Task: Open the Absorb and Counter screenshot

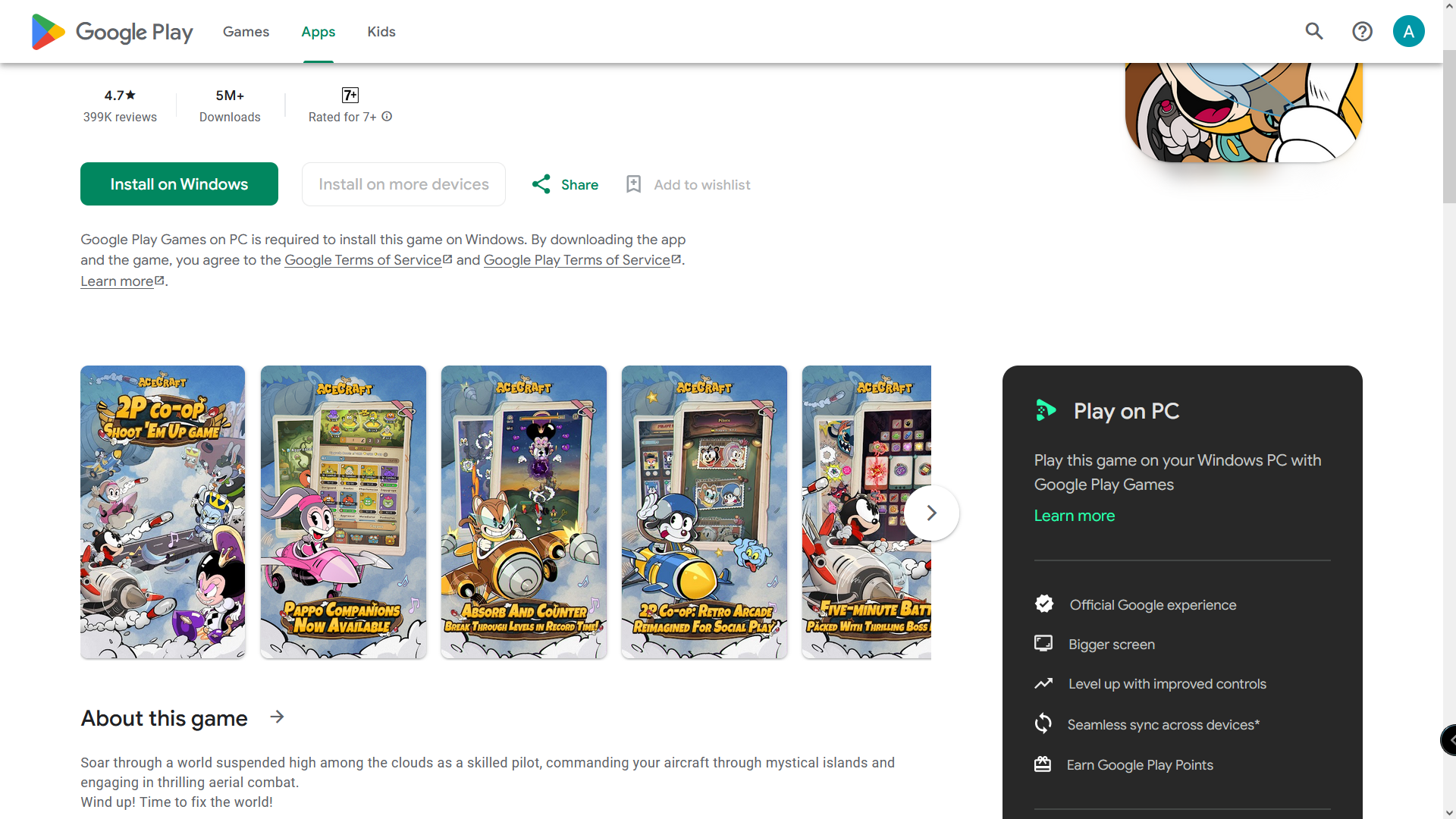Action: click(524, 512)
